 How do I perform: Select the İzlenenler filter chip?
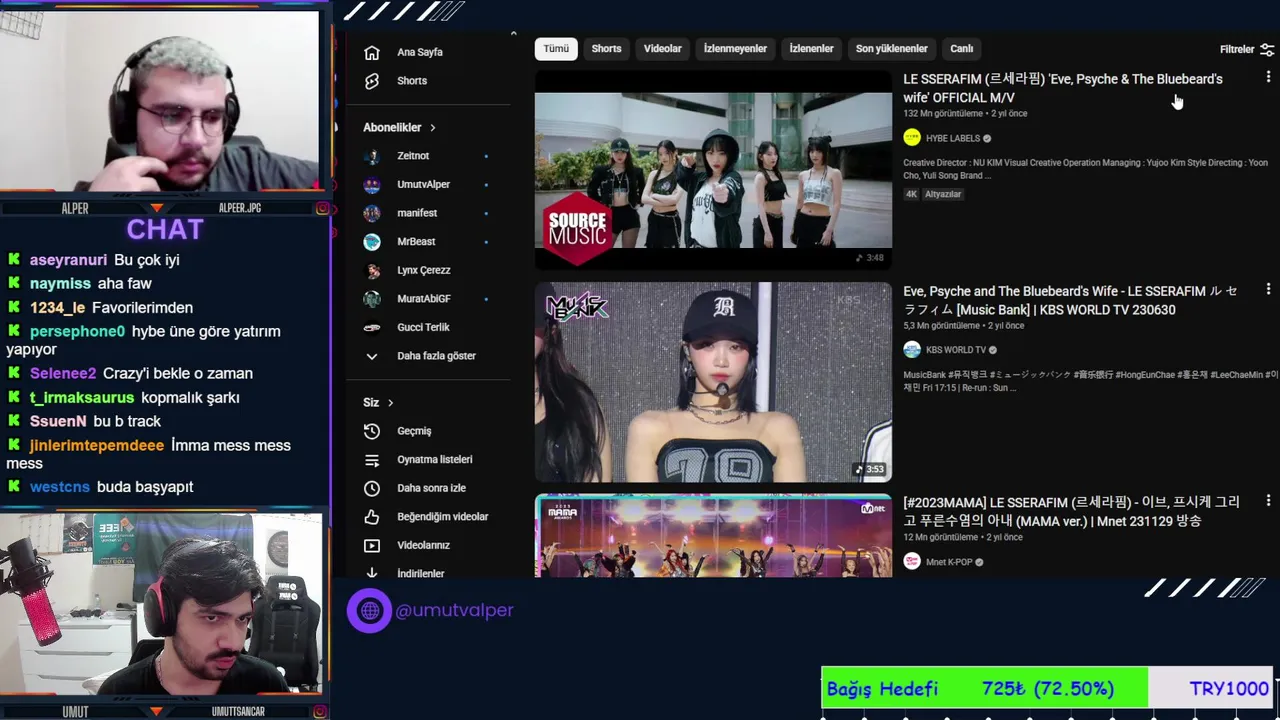click(811, 49)
